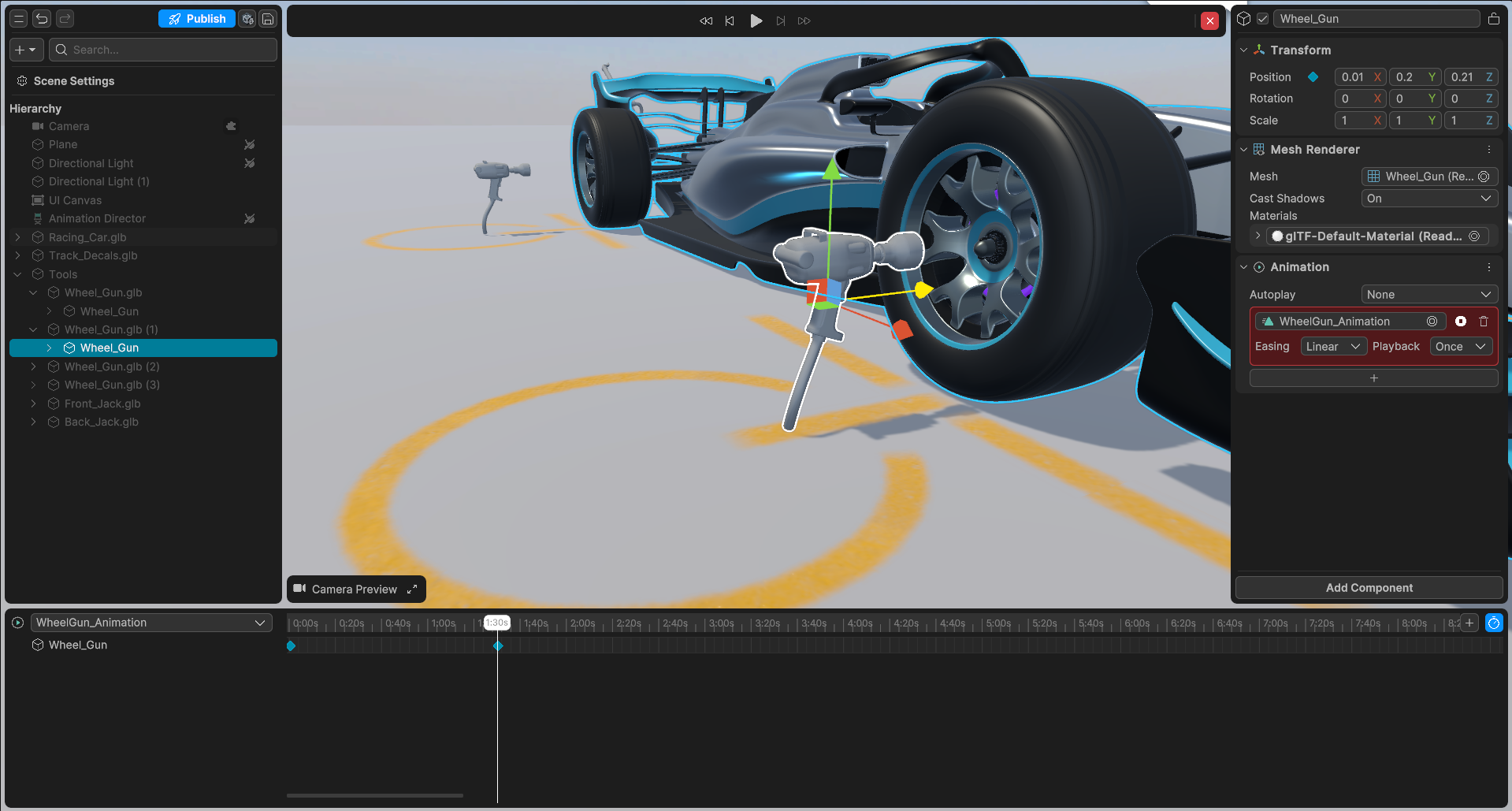Viewport: 1512px width, 811px height.
Task: Click Add Component button
Action: (x=1369, y=588)
